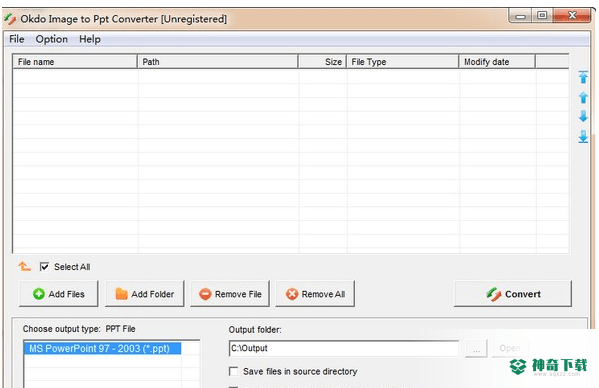Click the Add Folder button
The width and height of the screenshot is (599, 388).
point(144,294)
